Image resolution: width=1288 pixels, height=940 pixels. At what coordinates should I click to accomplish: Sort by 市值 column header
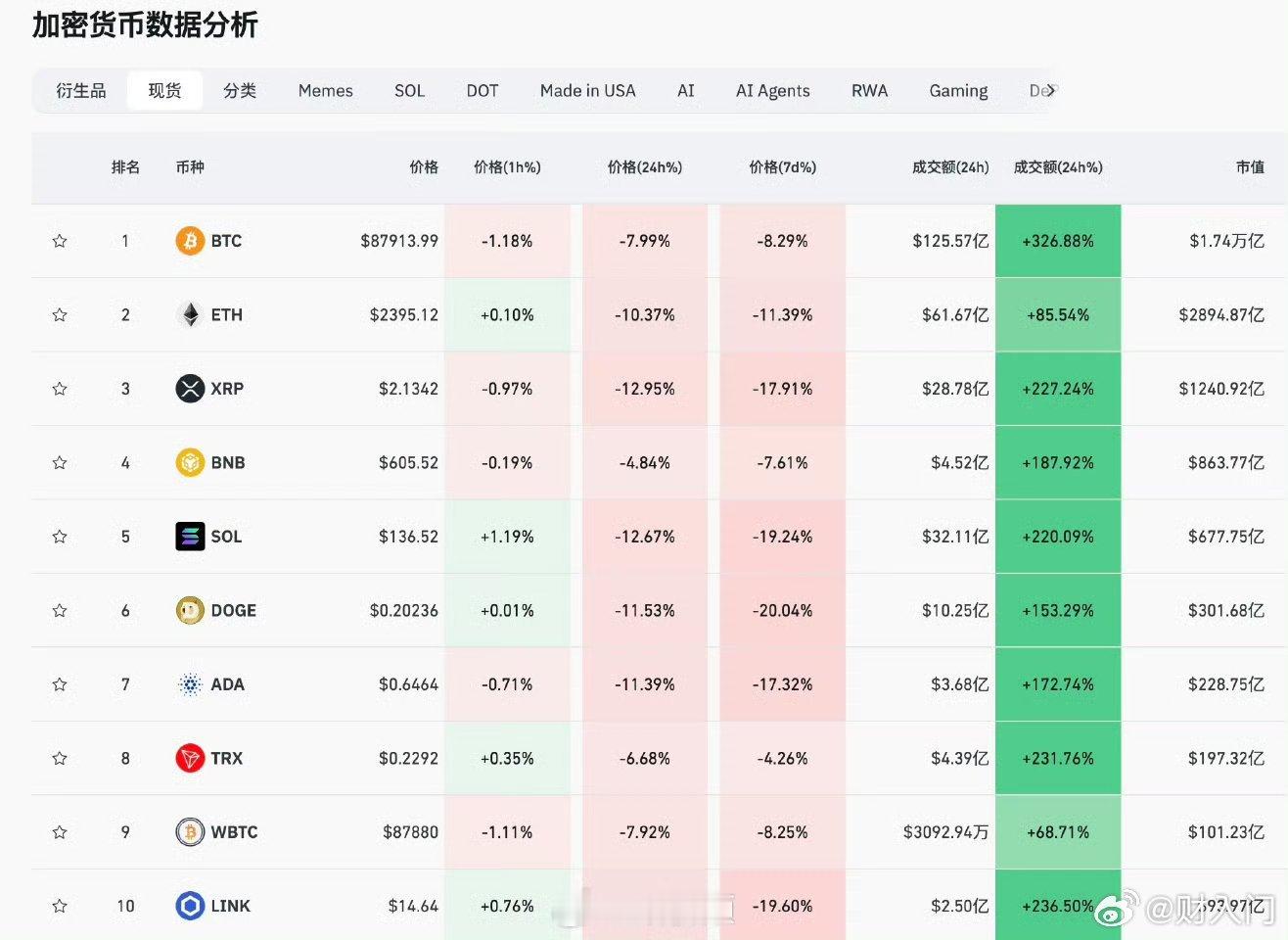click(1250, 167)
